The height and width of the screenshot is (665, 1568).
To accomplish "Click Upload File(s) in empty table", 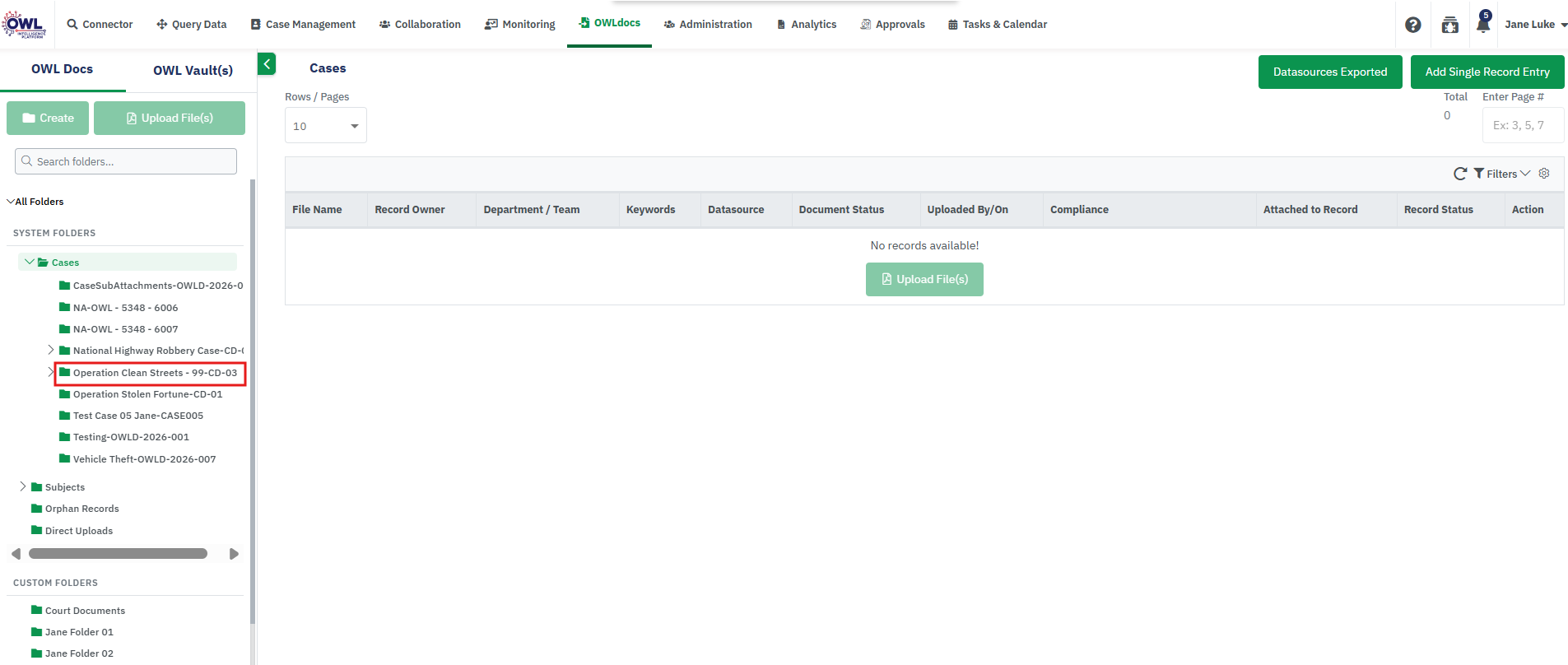I will pyautogui.click(x=924, y=279).
